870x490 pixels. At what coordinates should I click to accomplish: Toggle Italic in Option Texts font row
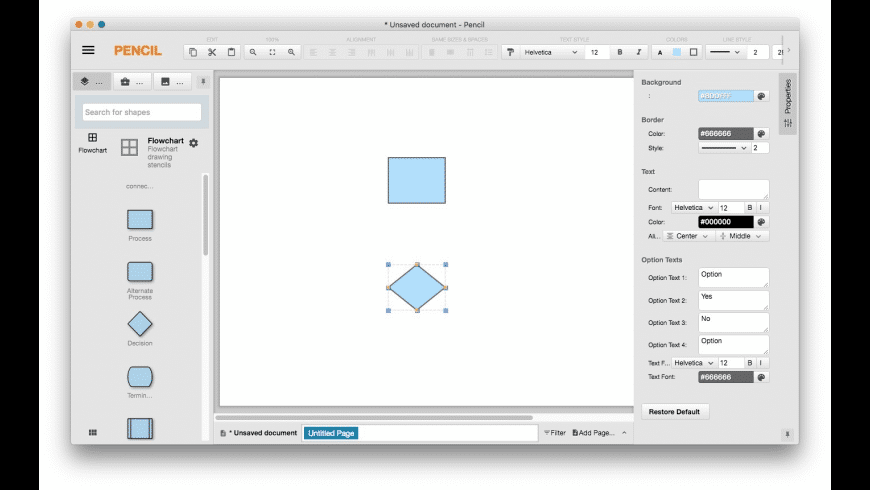coord(761,363)
